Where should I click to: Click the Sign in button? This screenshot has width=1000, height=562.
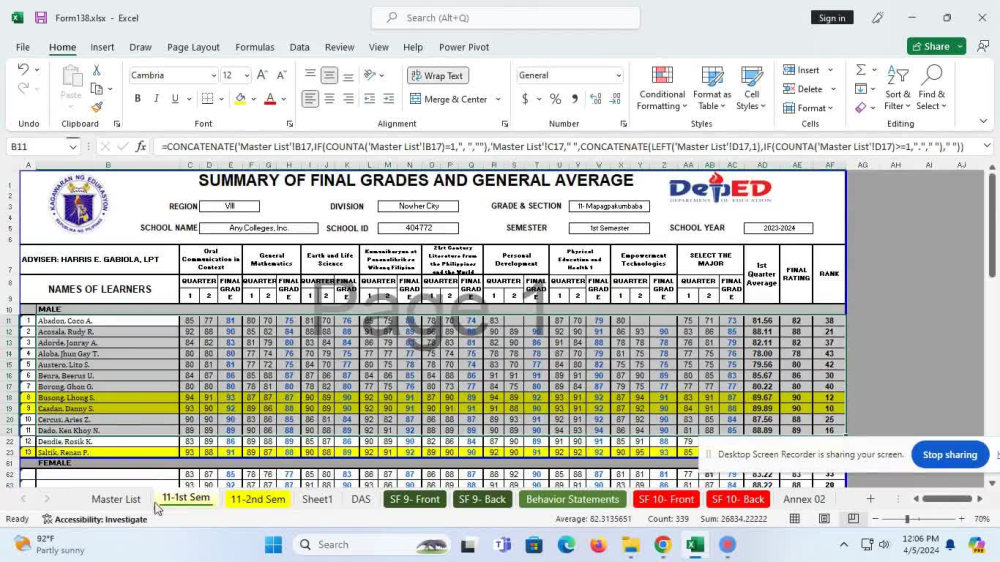832,18
